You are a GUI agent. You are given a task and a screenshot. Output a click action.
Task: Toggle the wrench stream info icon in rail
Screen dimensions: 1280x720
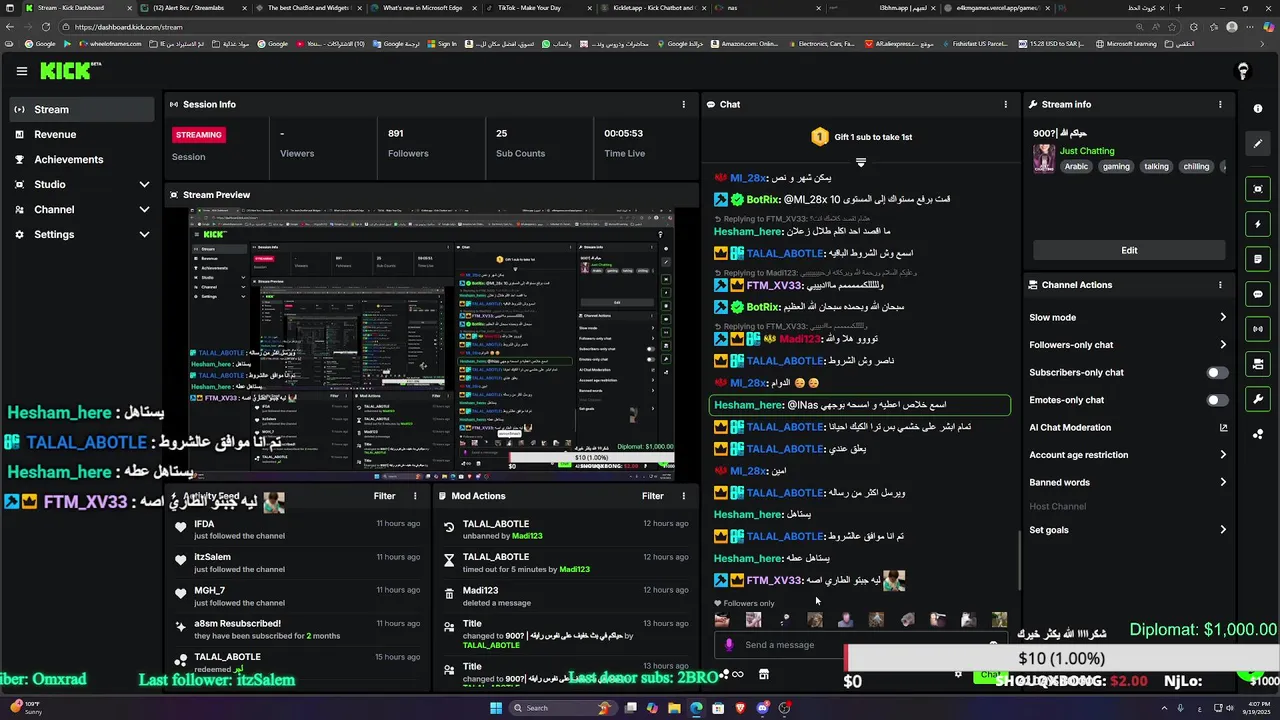coord(1258,399)
